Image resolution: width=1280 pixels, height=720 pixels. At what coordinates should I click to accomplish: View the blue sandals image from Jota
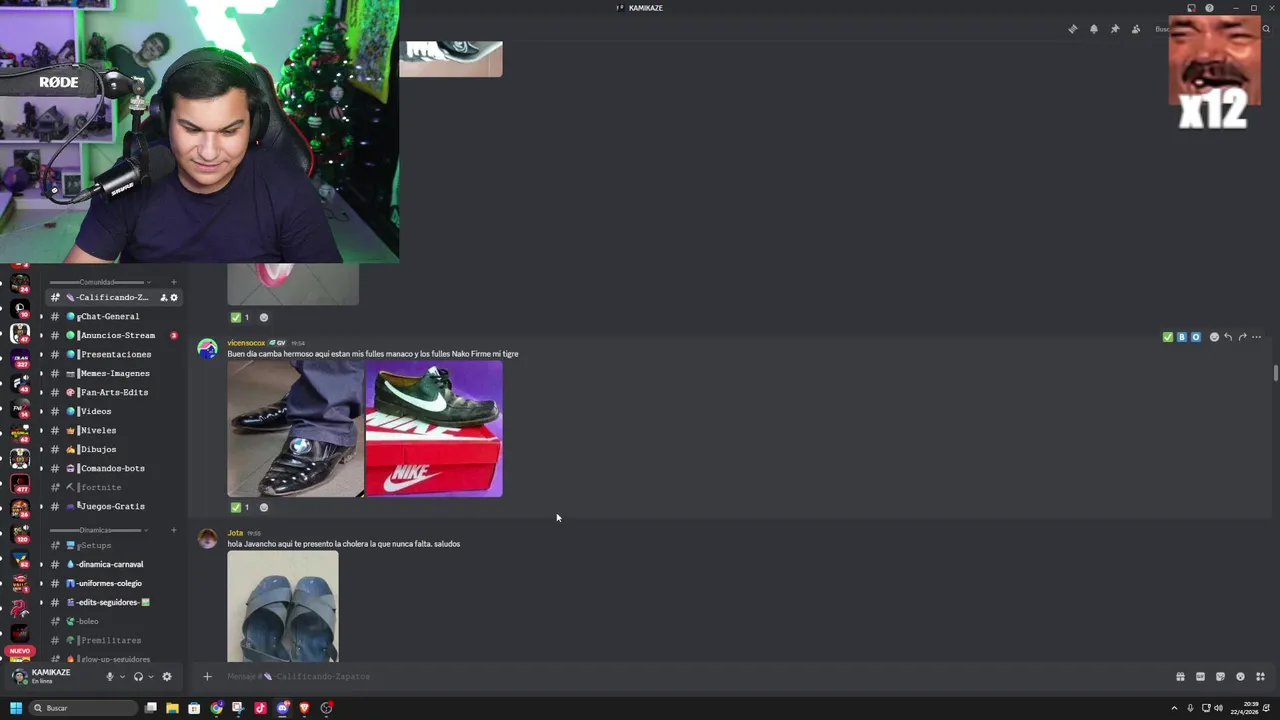tap(283, 607)
